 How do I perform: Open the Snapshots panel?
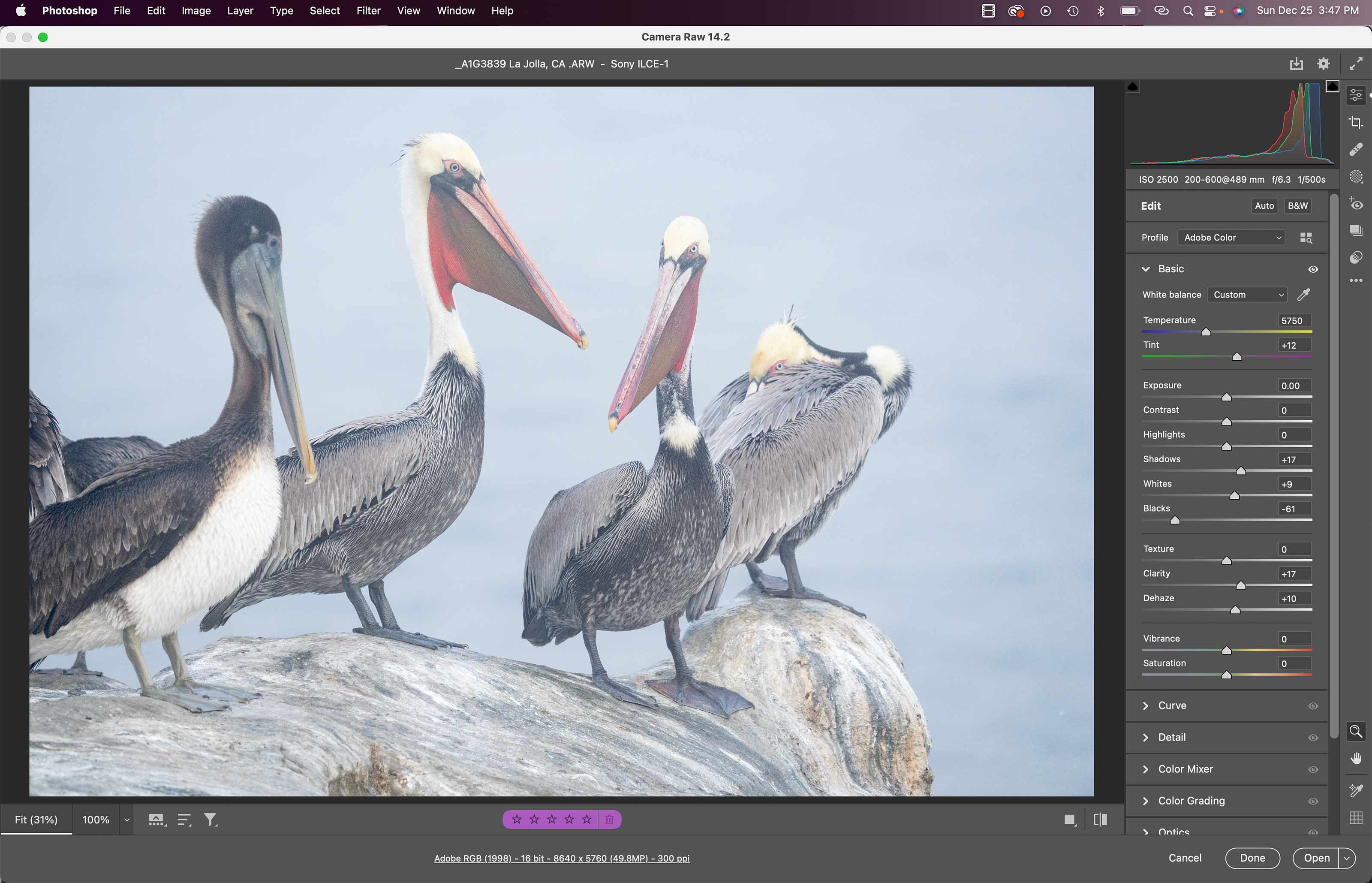(x=1355, y=230)
